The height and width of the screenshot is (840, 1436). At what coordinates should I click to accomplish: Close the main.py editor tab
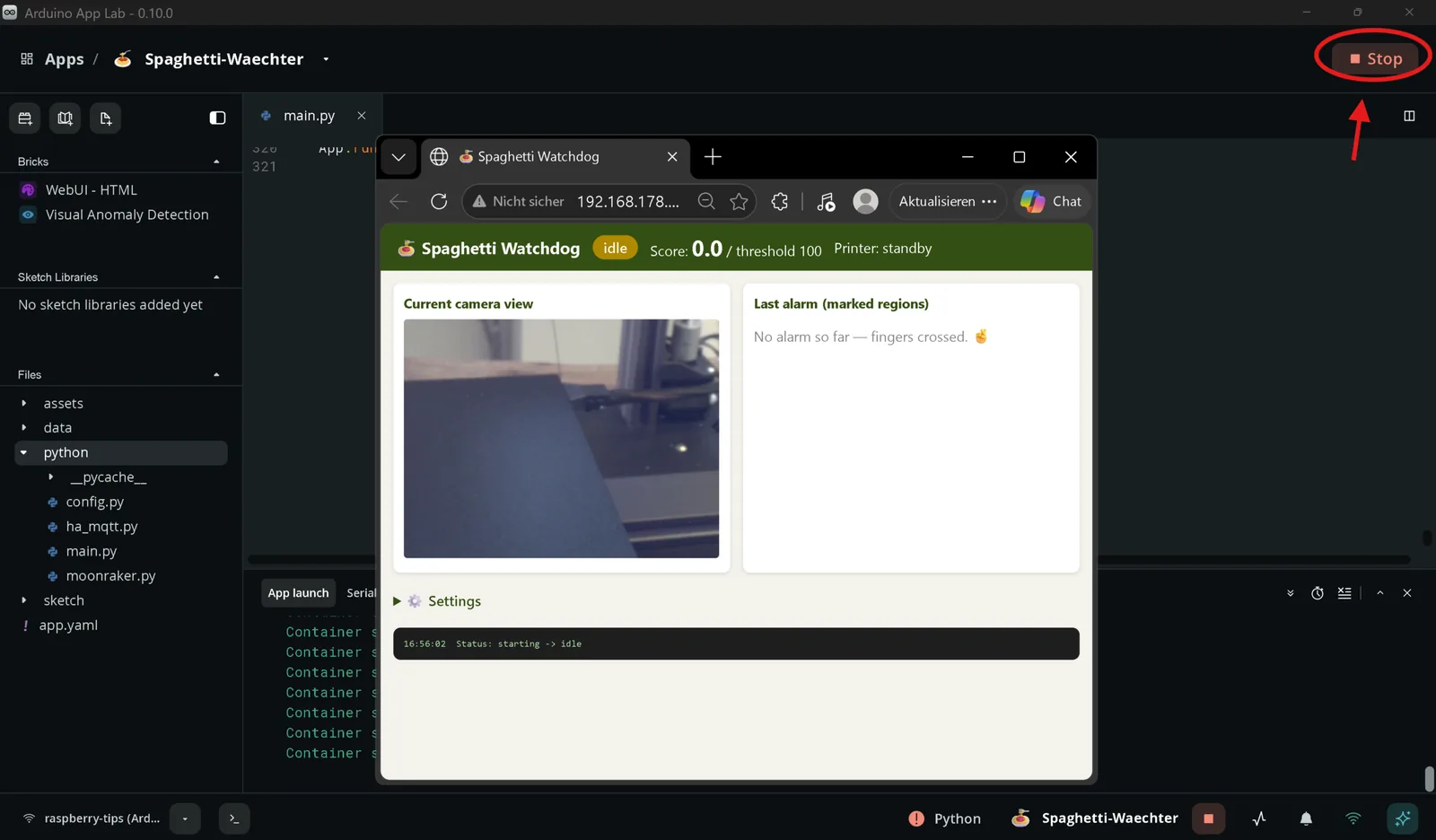point(362,116)
